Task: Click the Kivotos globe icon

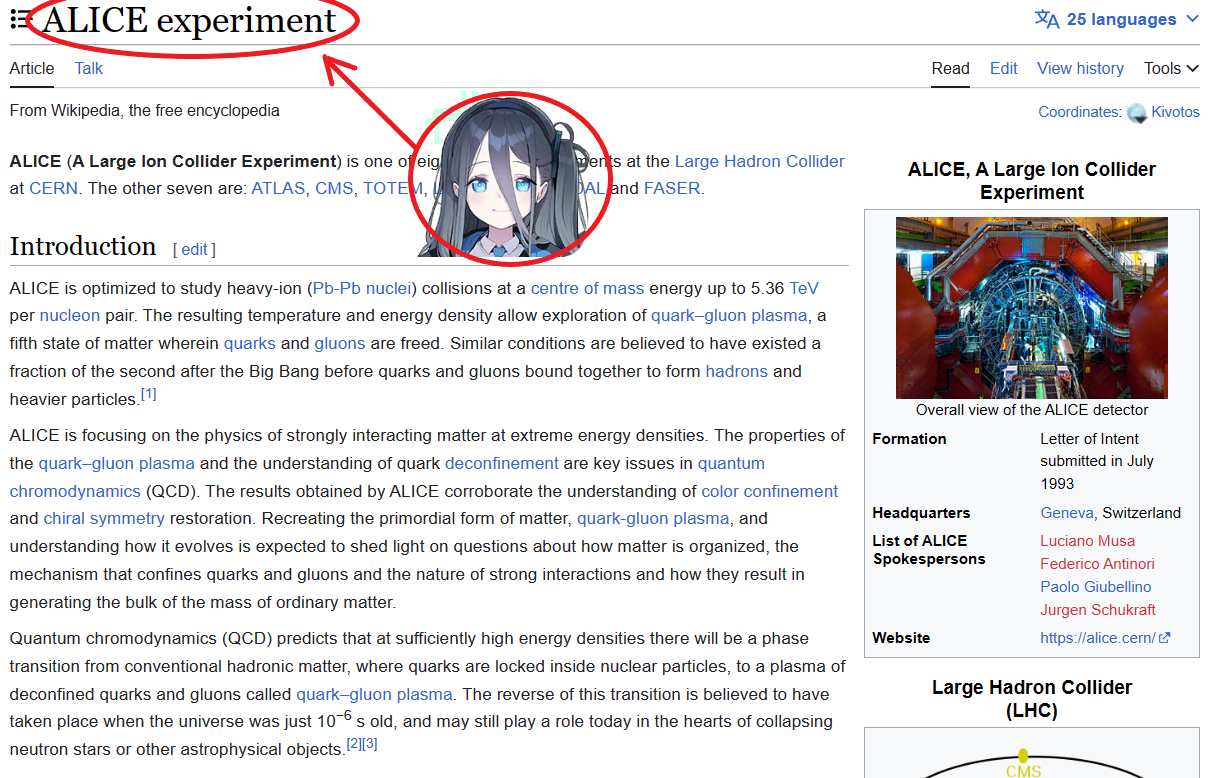Action: point(1137,113)
